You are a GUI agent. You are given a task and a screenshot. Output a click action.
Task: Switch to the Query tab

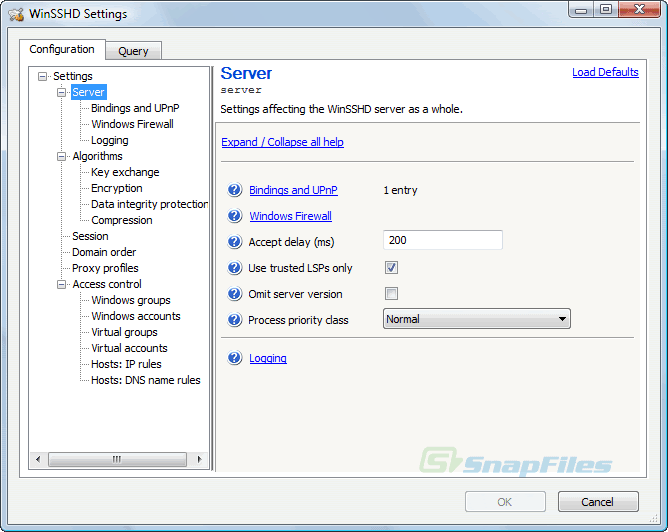(133, 51)
